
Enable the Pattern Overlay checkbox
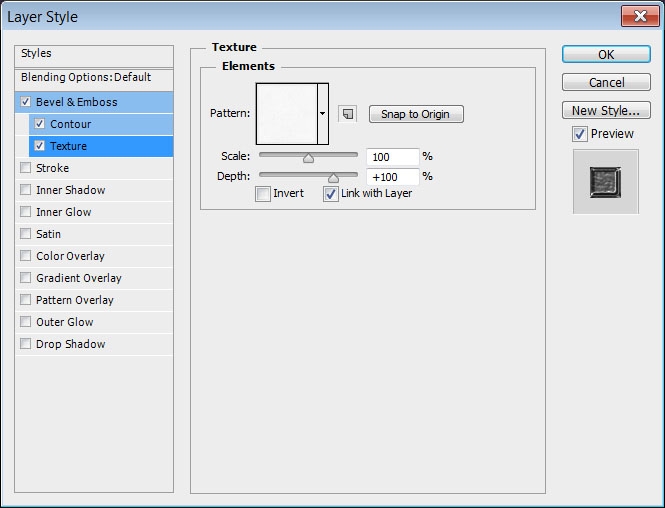(x=25, y=300)
